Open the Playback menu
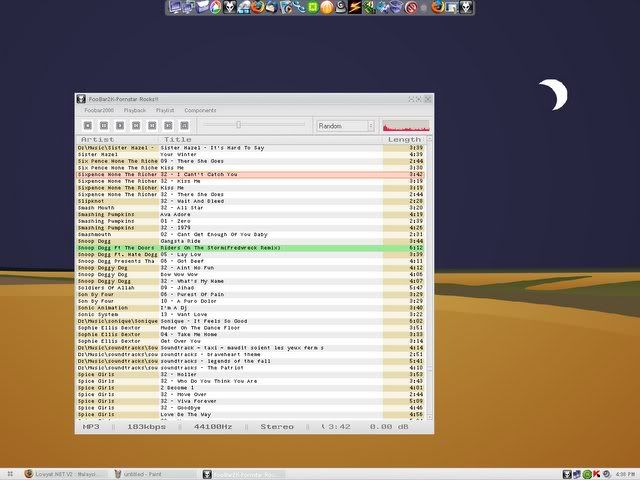This screenshot has height=480, width=640. tap(134, 110)
